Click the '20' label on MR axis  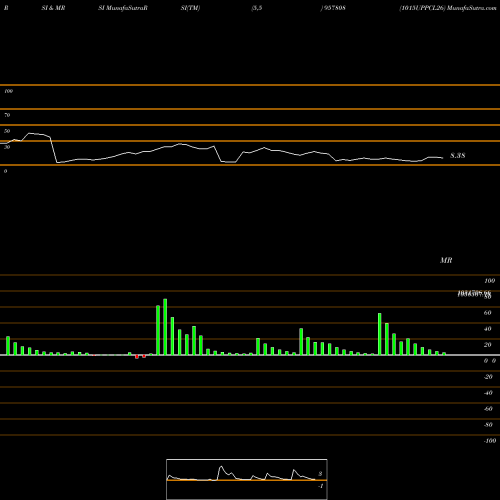tap(487, 345)
